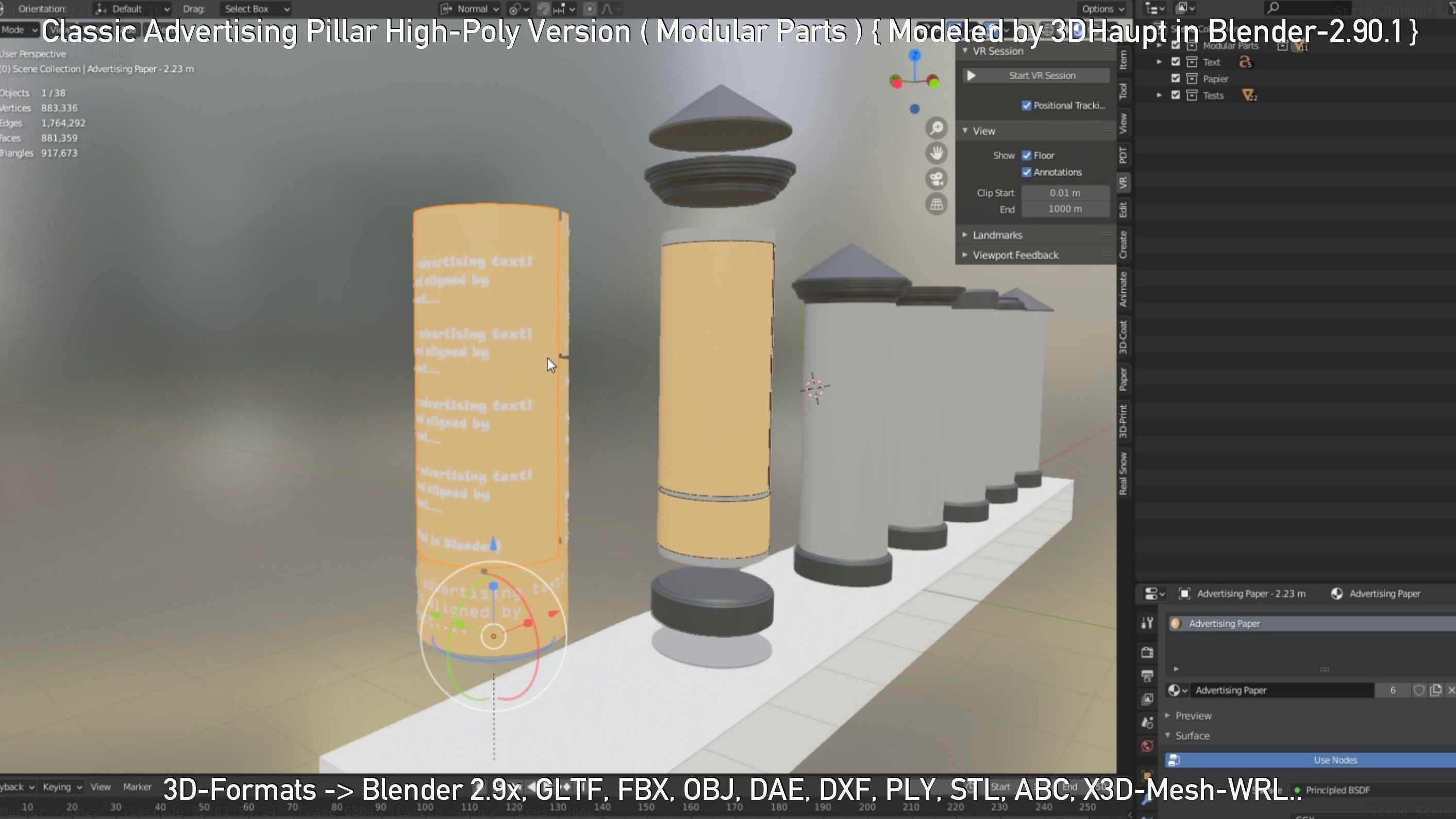1456x819 pixels.
Task: Click the Tests collection mesh icon
Action: point(1249,95)
